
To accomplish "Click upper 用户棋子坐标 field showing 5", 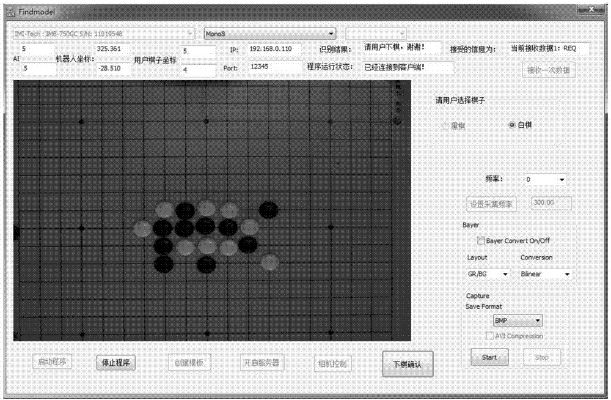I will pos(199,51).
